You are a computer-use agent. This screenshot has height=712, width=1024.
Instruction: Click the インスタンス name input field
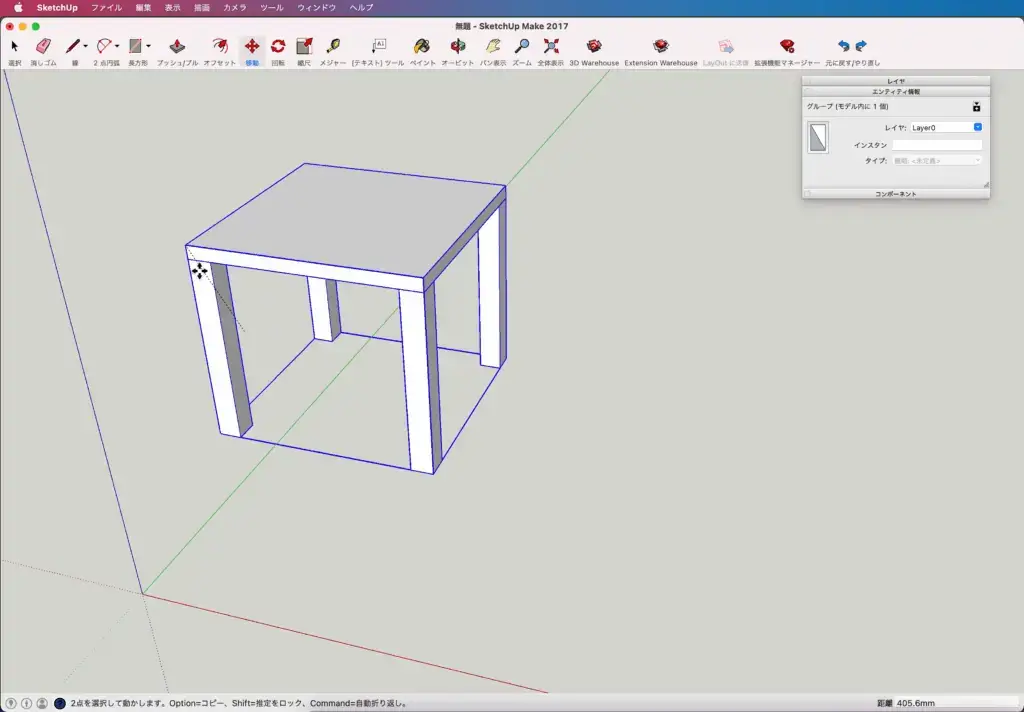937,145
